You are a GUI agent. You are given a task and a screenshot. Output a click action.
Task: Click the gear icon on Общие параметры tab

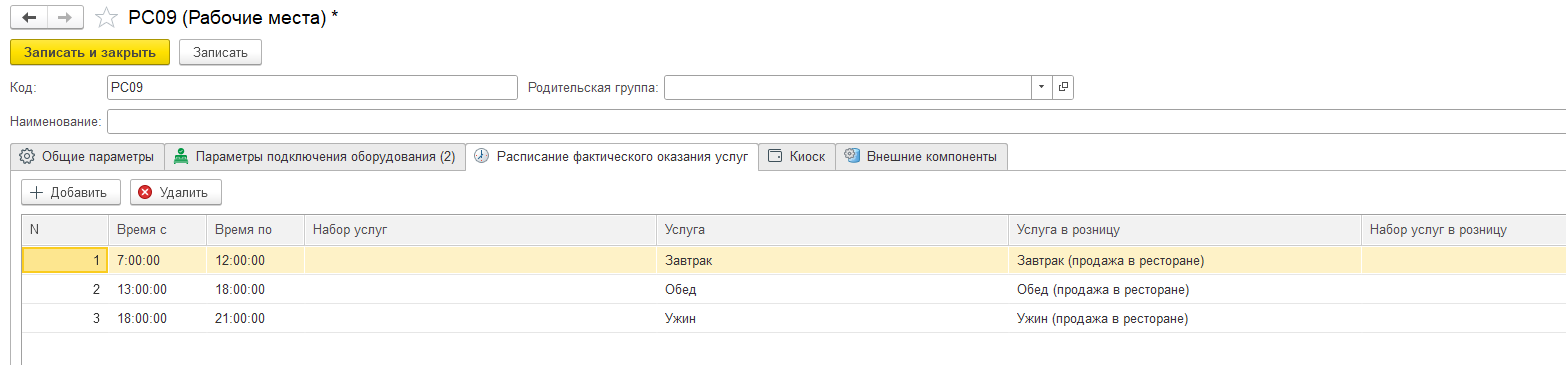coord(27,156)
